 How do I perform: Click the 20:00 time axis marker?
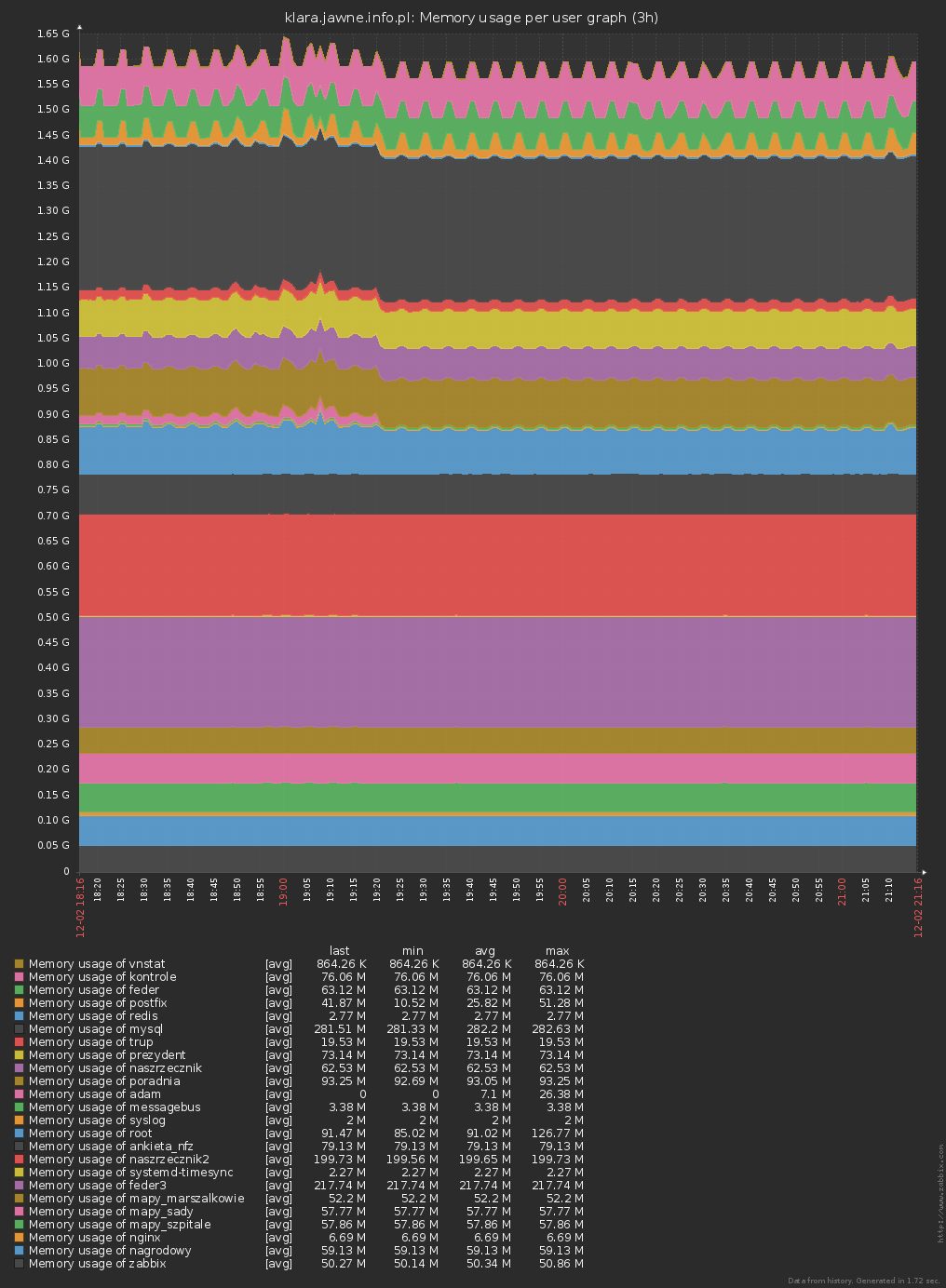563,890
